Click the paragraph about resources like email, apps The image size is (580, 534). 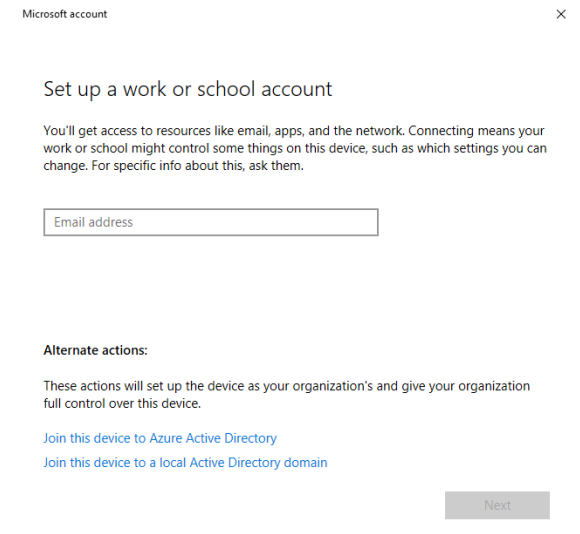pos(295,148)
